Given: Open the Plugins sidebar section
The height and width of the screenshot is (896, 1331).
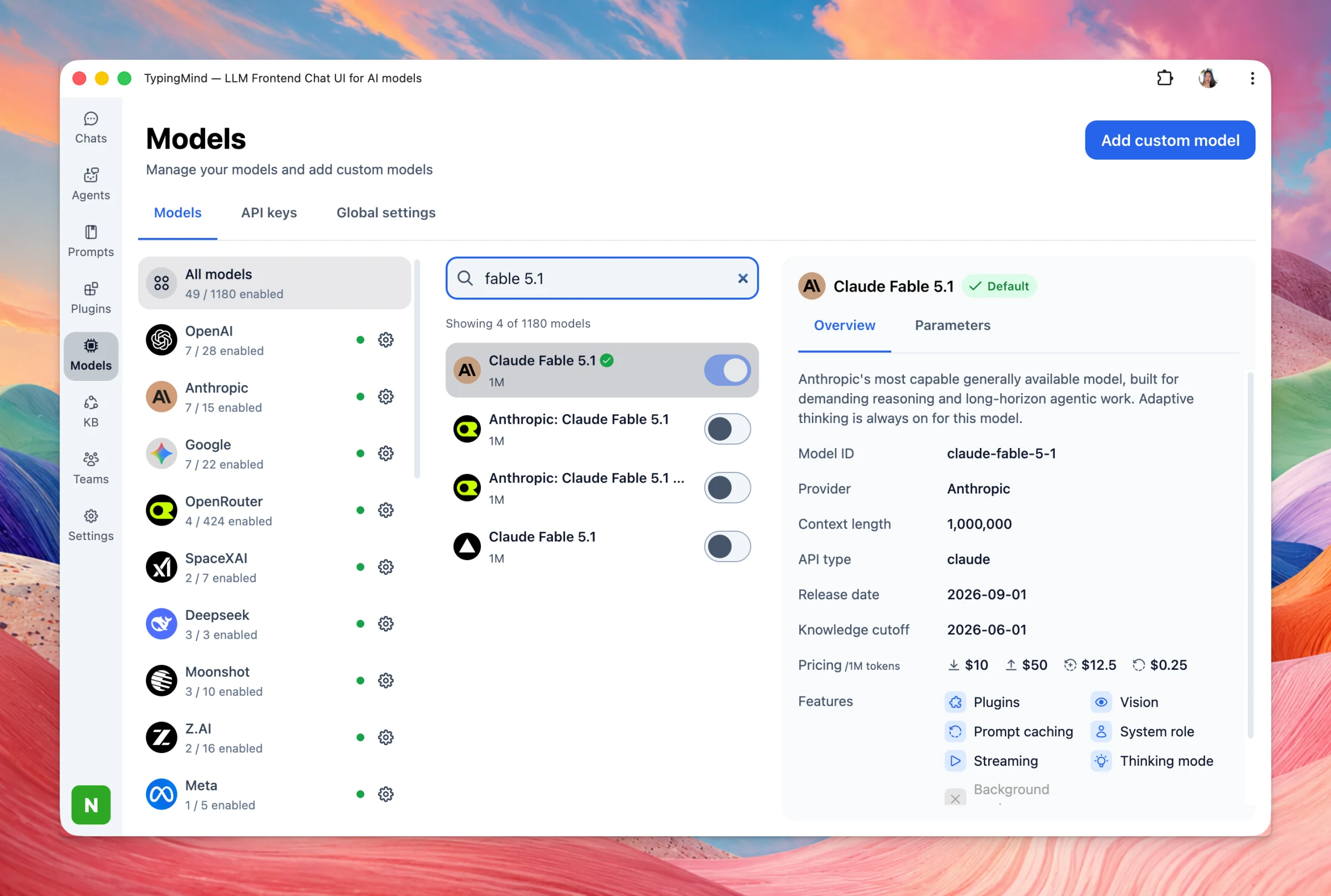Looking at the screenshot, I should pos(91,298).
